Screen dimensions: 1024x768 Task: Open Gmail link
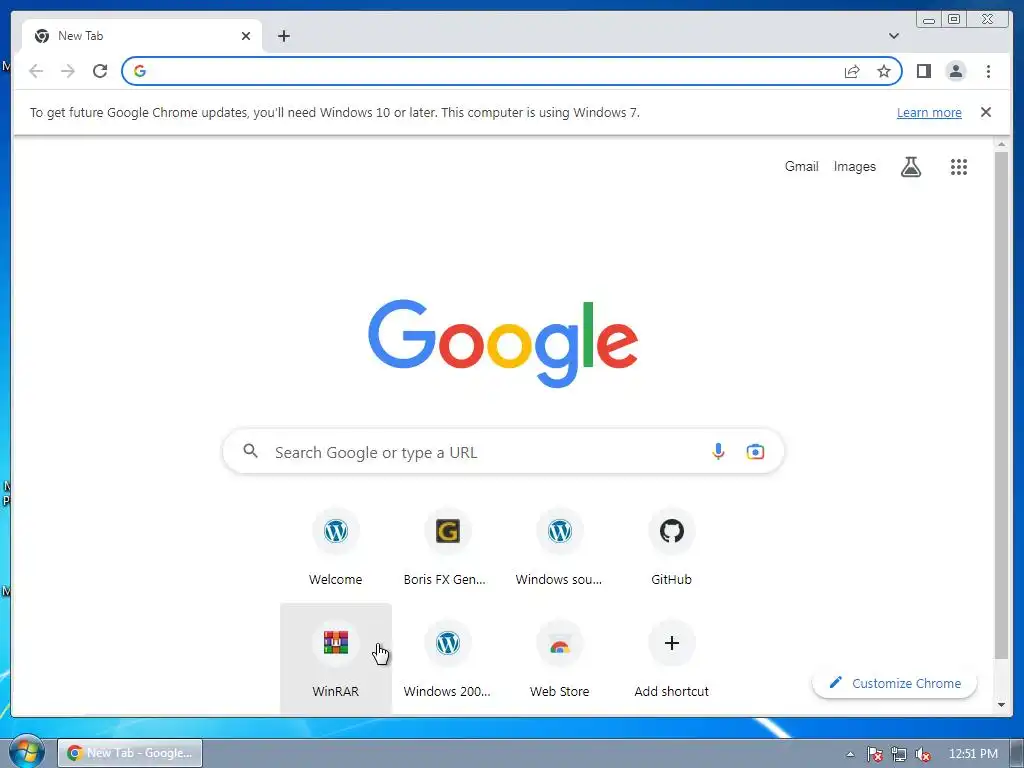click(x=801, y=167)
